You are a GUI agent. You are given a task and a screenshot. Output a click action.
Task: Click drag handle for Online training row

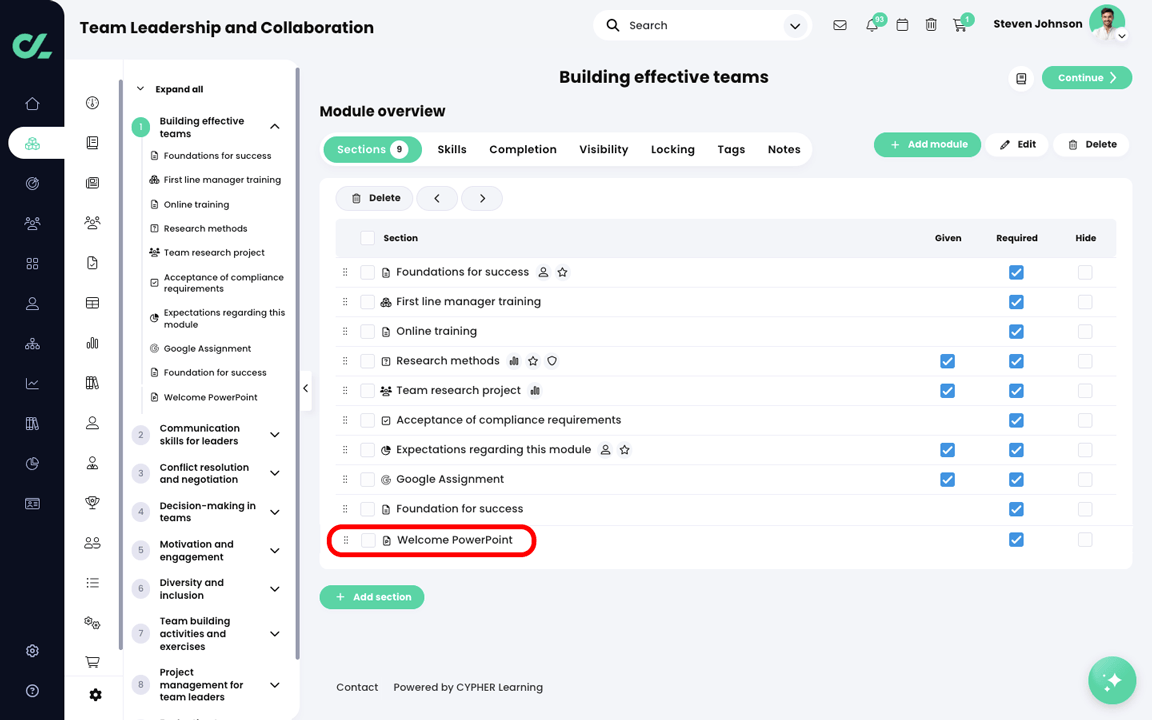pyautogui.click(x=345, y=331)
